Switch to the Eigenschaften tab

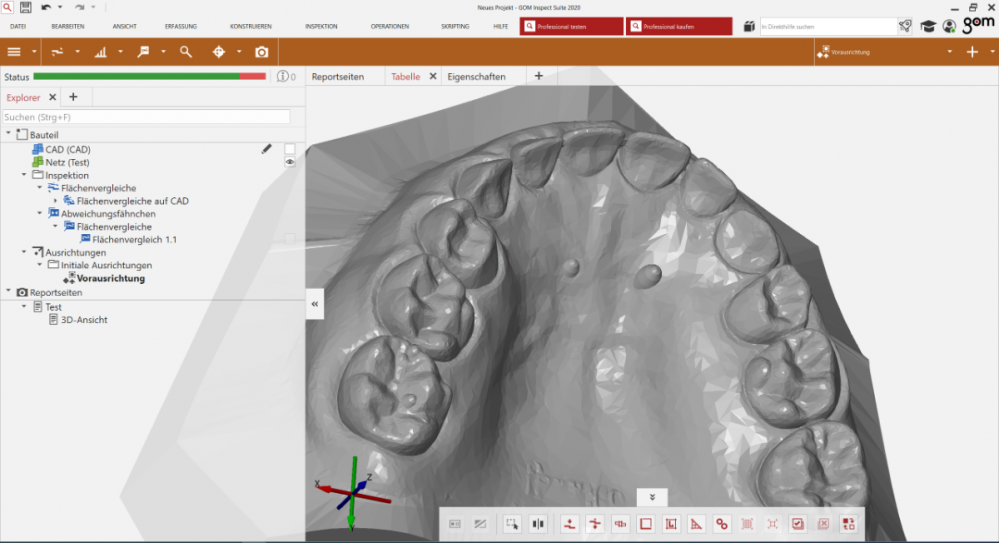pyautogui.click(x=476, y=76)
